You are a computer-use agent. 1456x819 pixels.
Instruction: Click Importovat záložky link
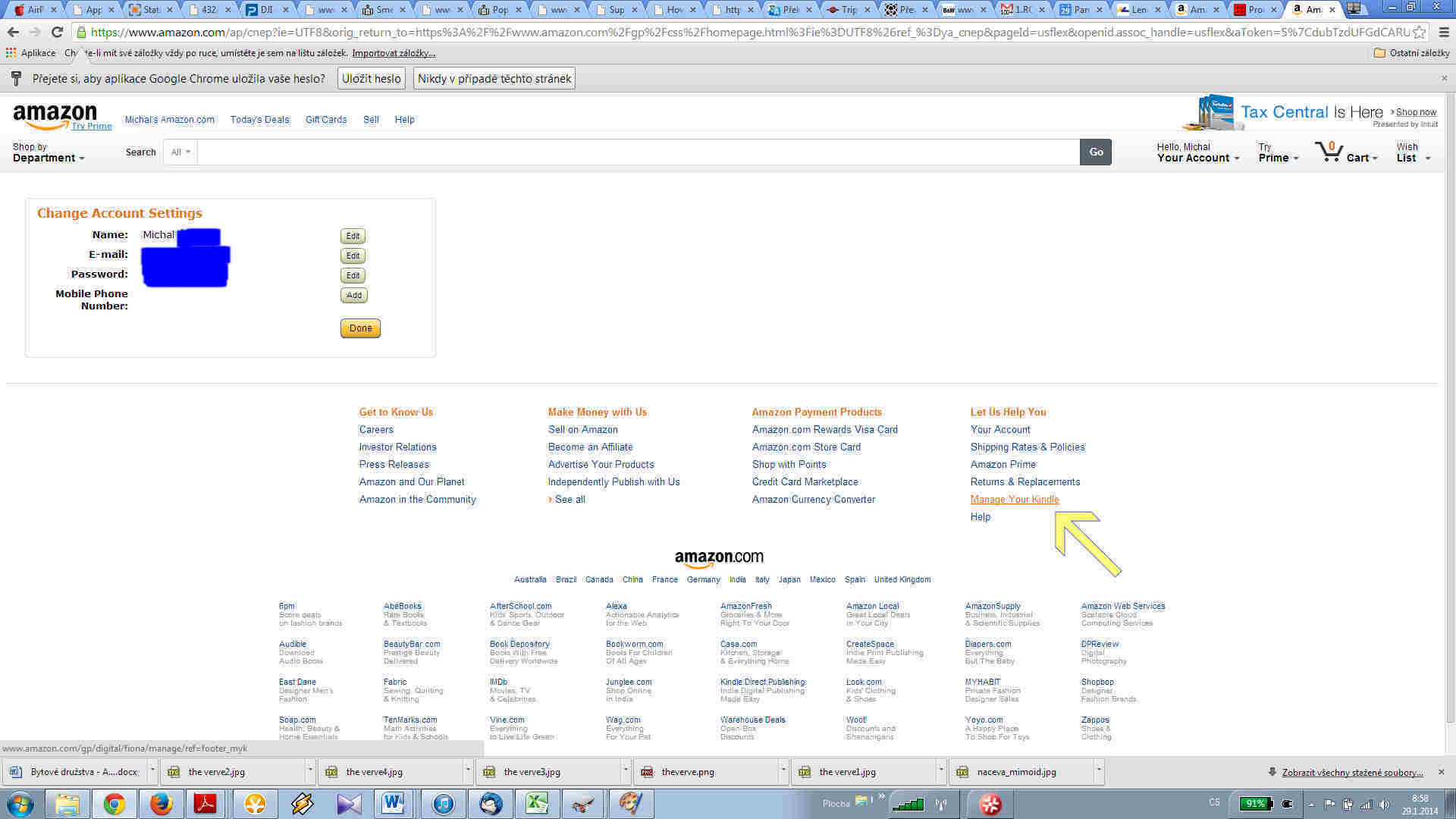[x=394, y=53]
